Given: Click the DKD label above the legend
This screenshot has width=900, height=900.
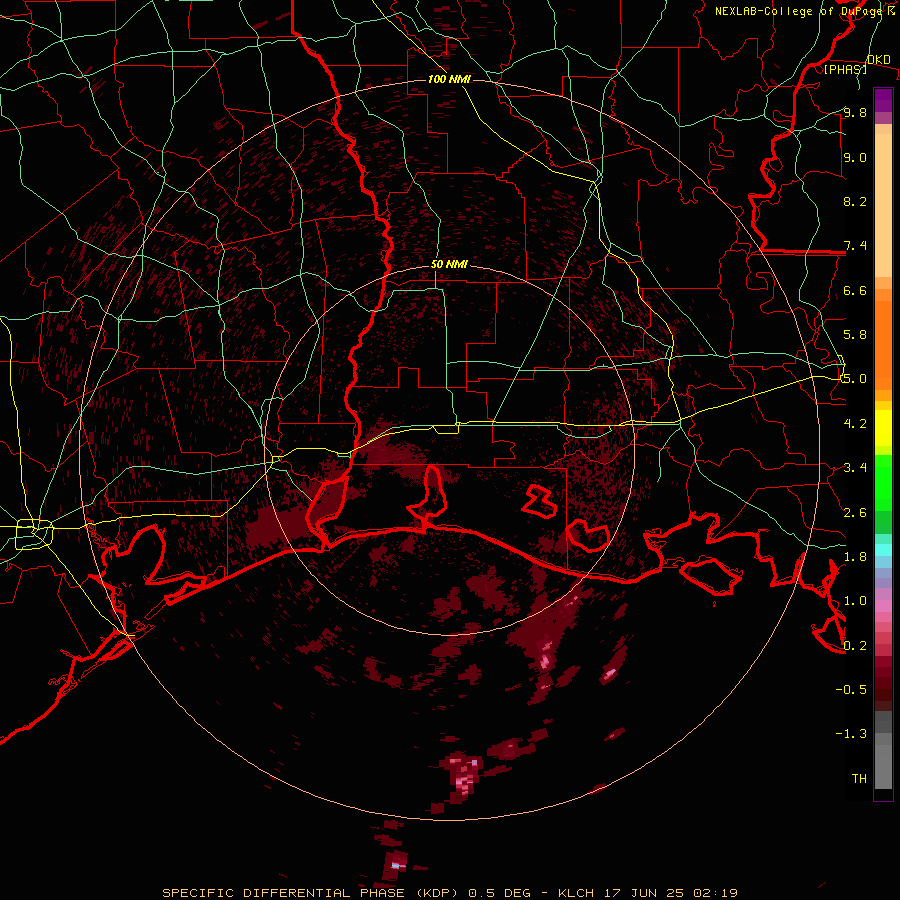Looking at the screenshot, I should [879, 60].
